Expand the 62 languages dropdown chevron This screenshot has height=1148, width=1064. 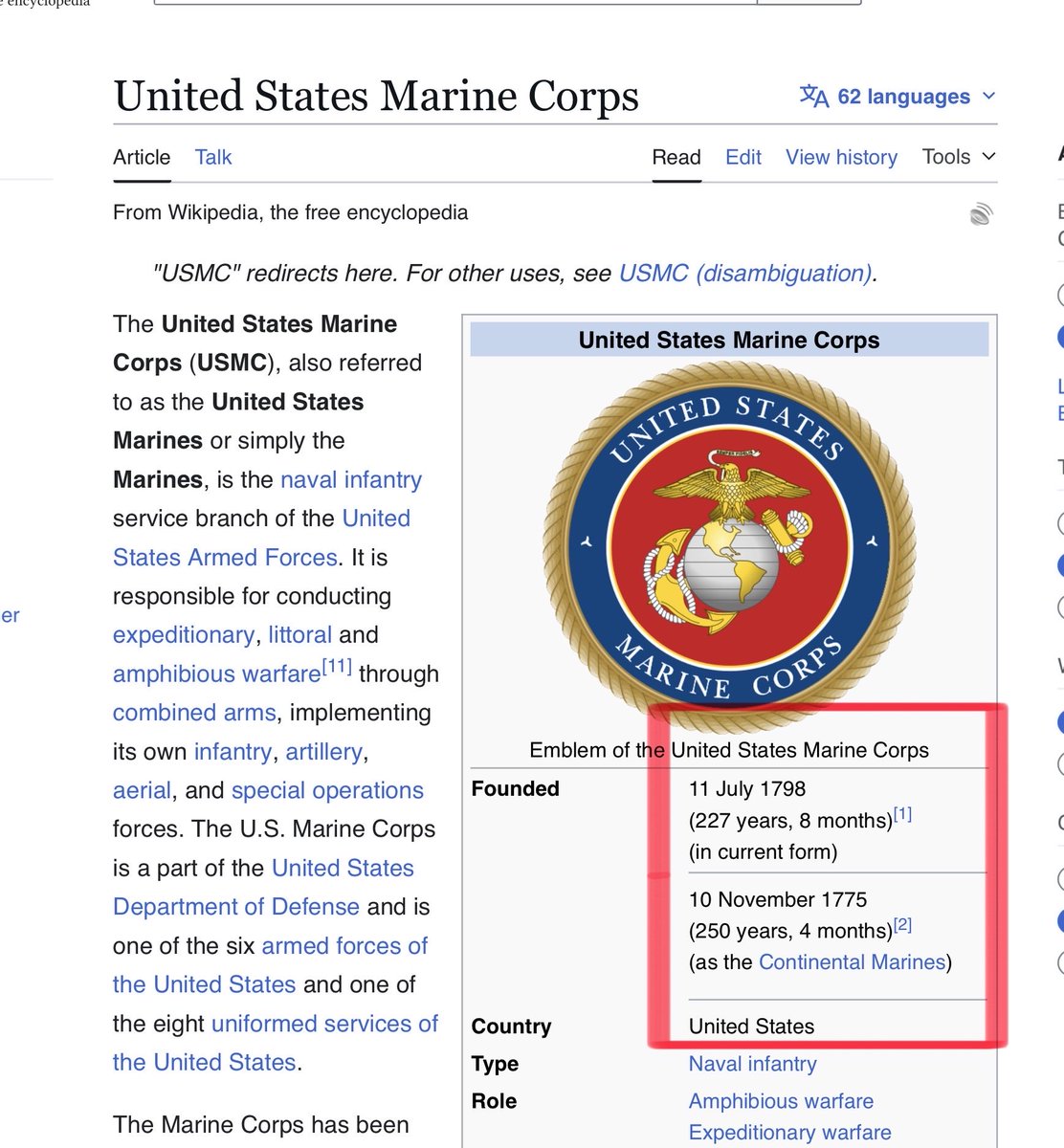(989, 97)
